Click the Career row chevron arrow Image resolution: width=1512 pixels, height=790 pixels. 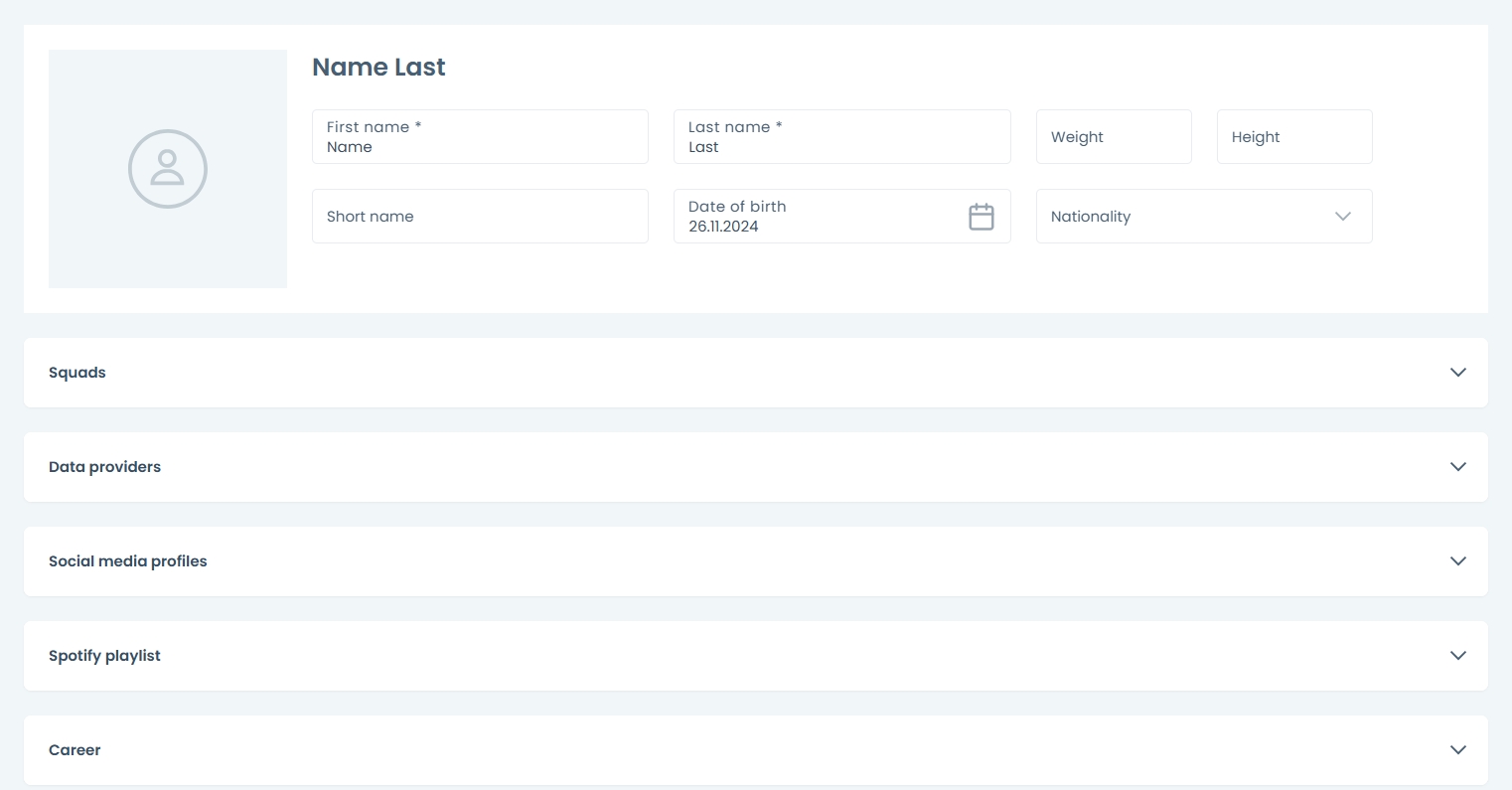1457,750
